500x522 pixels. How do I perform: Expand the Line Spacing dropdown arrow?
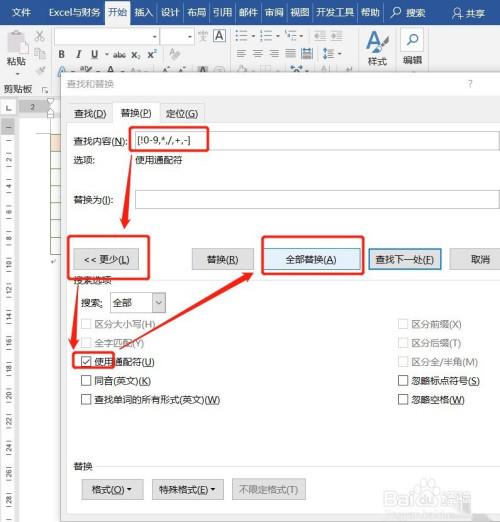(339, 53)
